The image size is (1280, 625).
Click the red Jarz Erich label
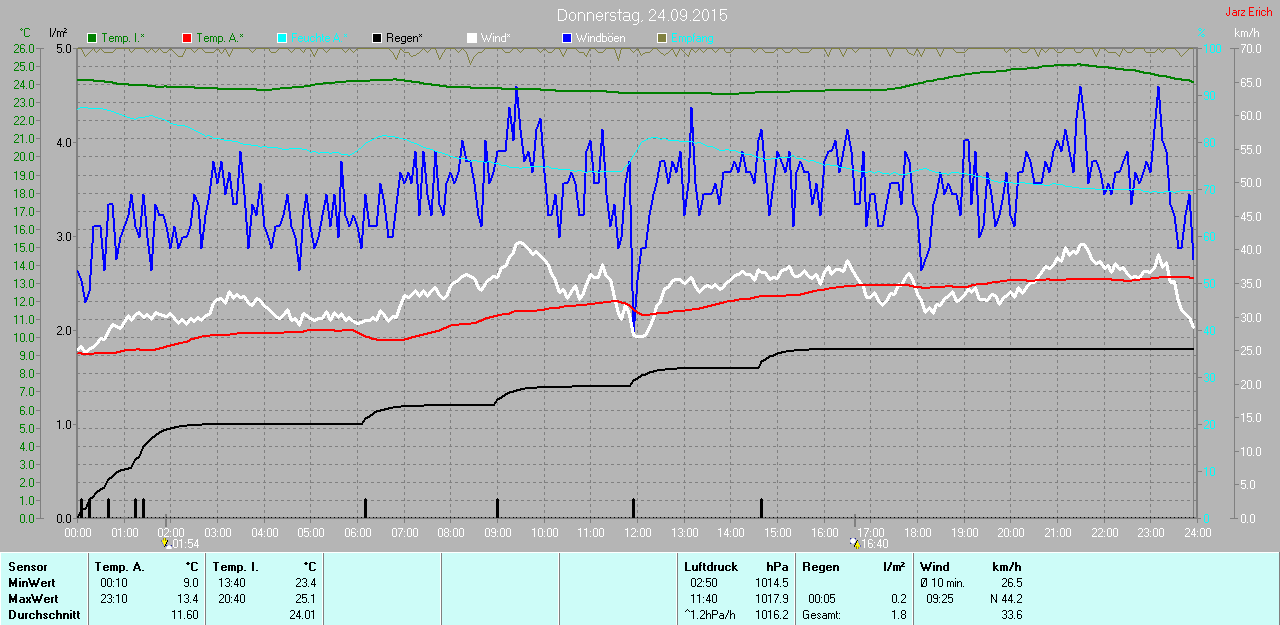1249,12
